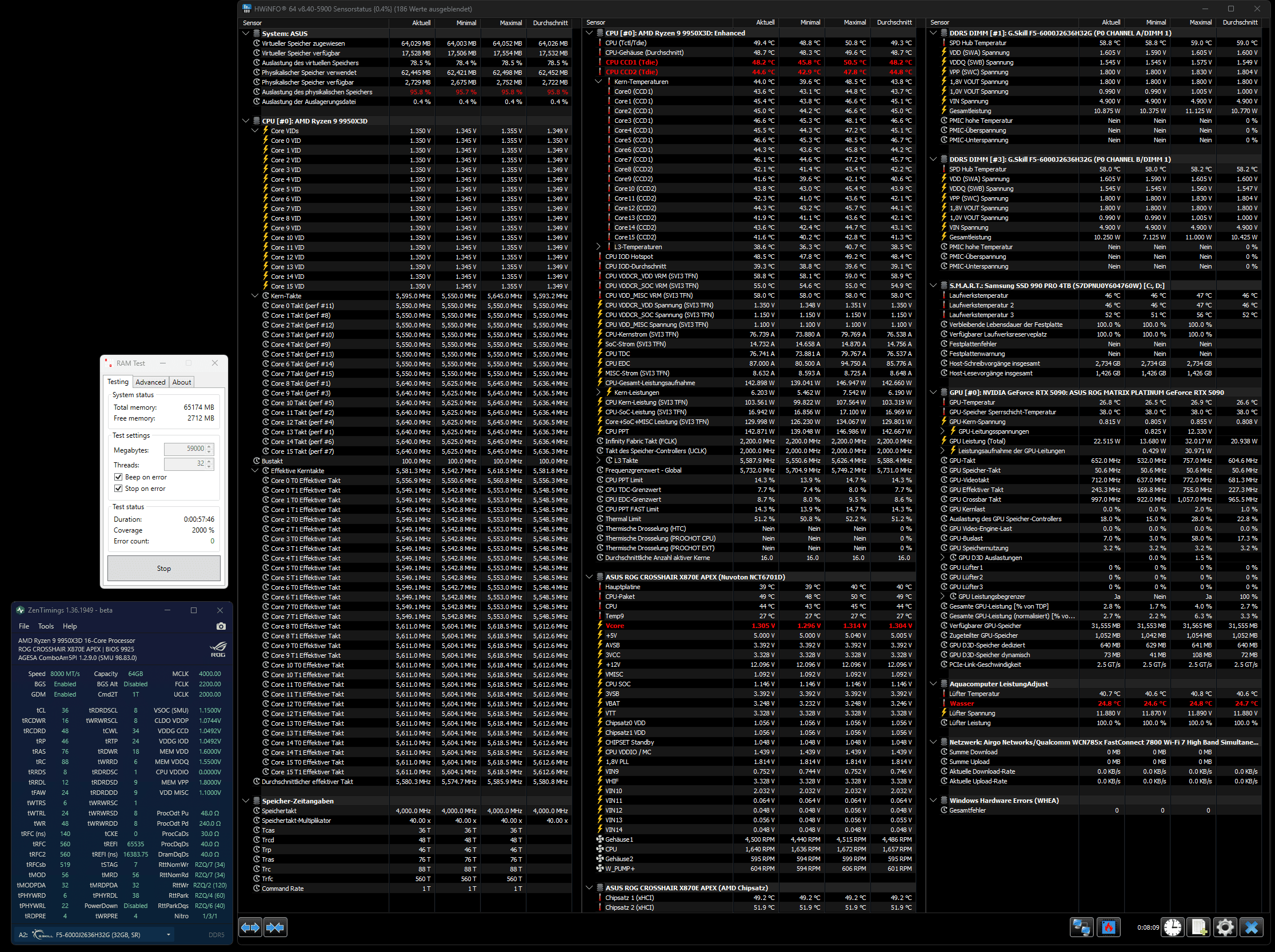Click the blue X close sensors icon
This screenshot has height=952, width=1275.
[1252, 927]
